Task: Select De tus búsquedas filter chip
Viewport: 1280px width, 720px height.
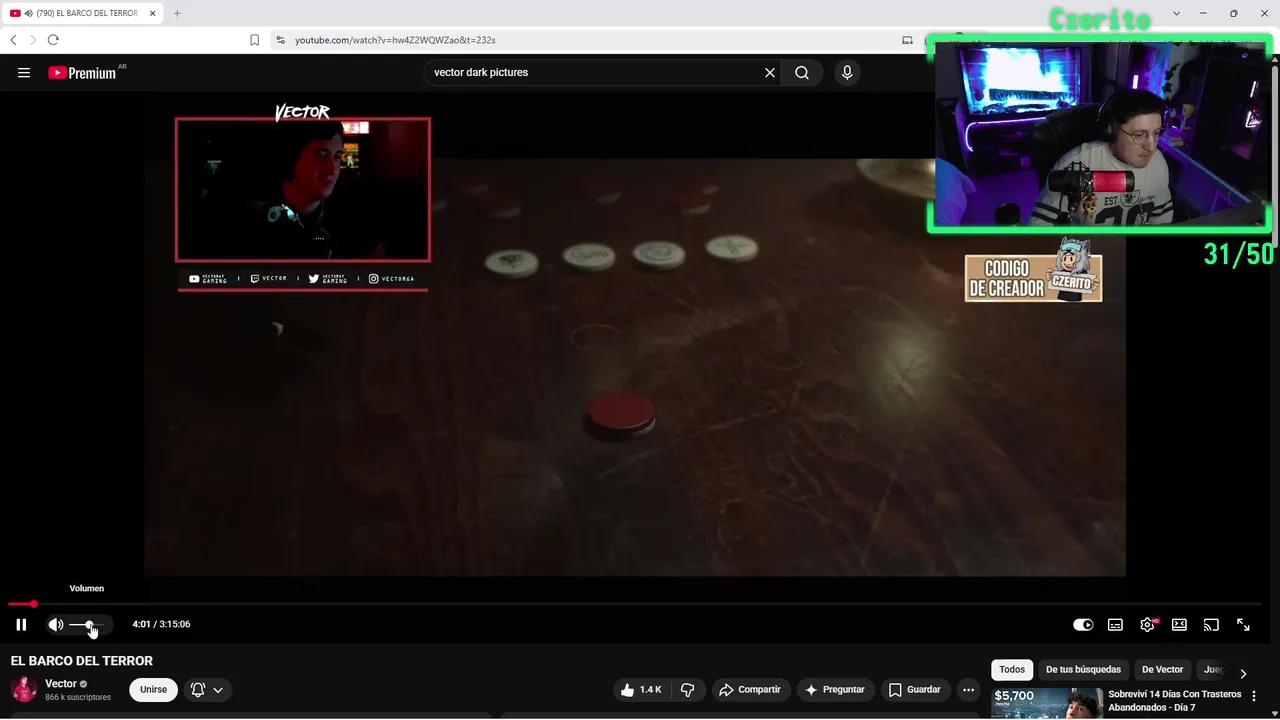Action: [x=1083, y=670]
